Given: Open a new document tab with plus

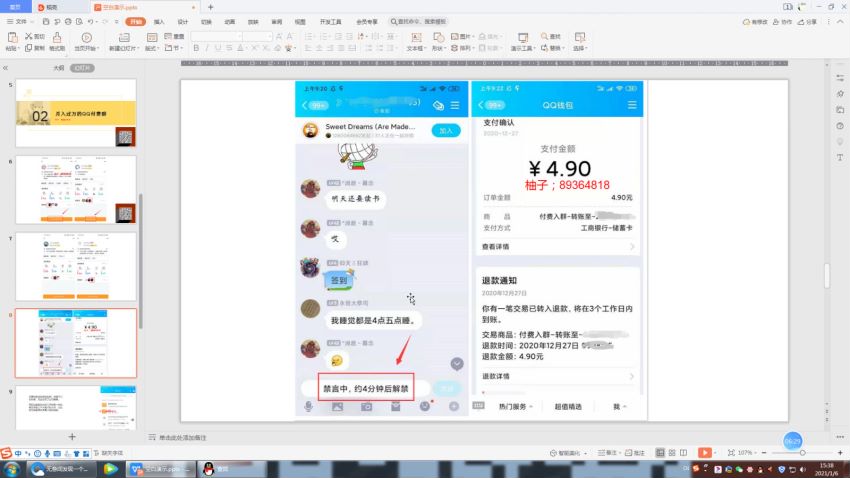Looking at the screenshot, I should (x=210, y=7).
